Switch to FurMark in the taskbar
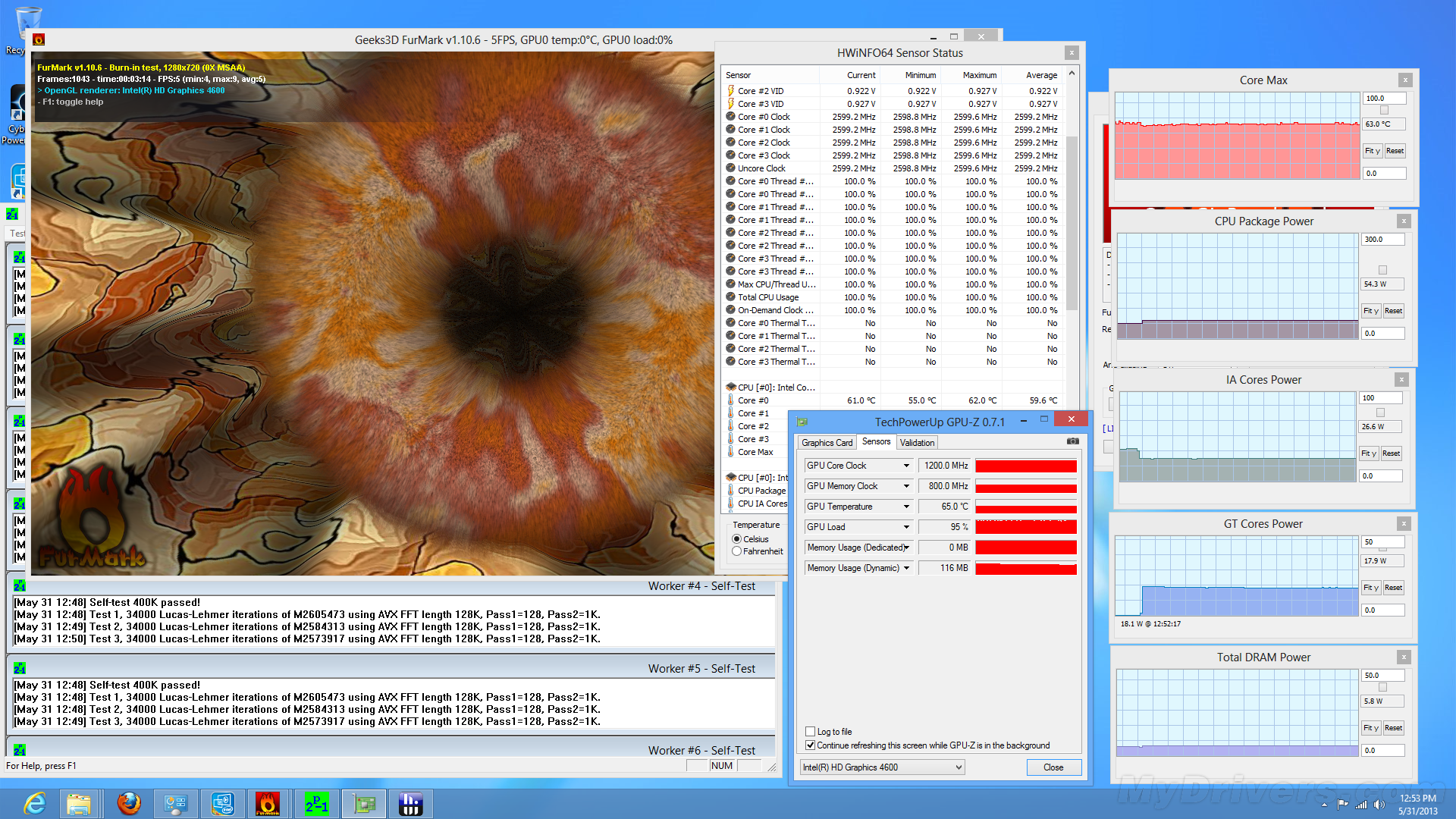1456x819 pixels. click(x=268, y=803)
